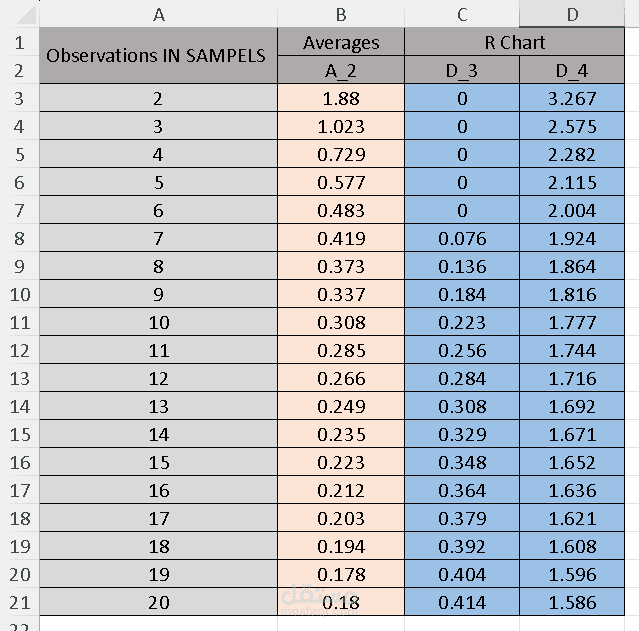Click the cell with value 3.267
The image size is (639, 631).
pyautogui.click(x=572, y=98)
